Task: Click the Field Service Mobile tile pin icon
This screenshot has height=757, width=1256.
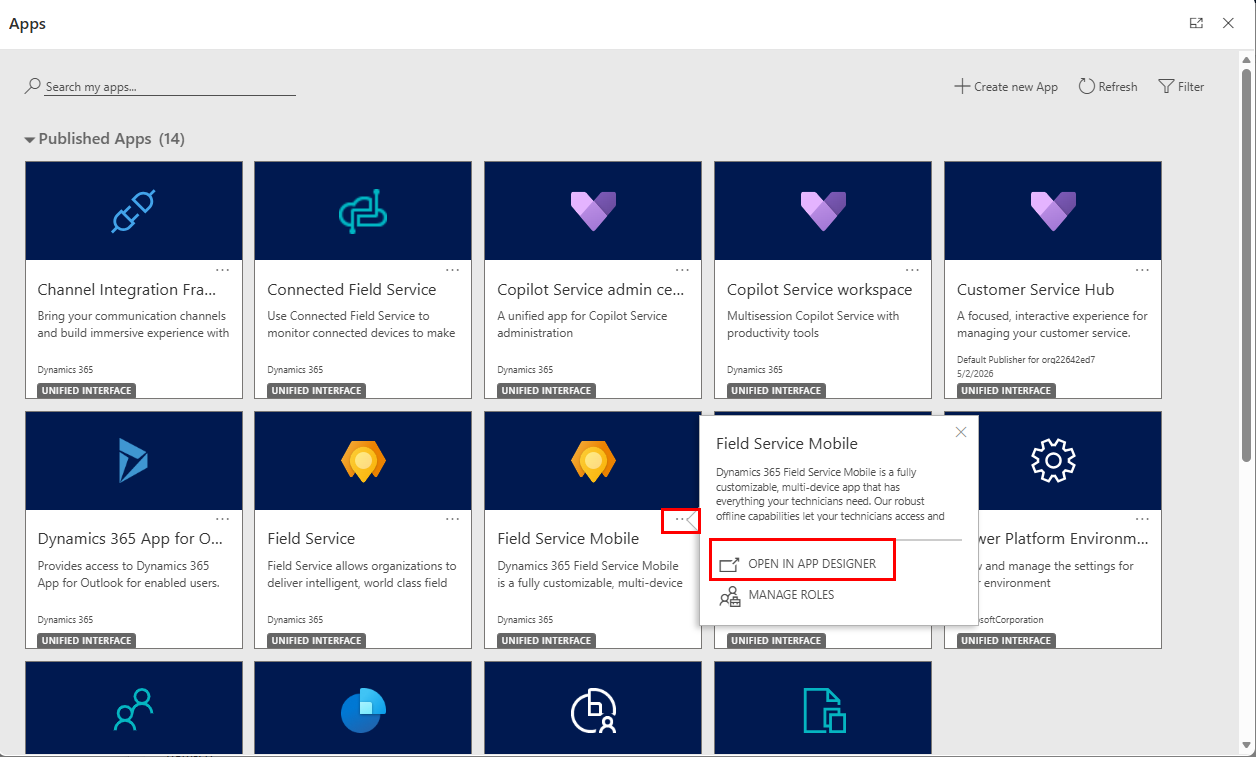Action: tap(593, 461)
